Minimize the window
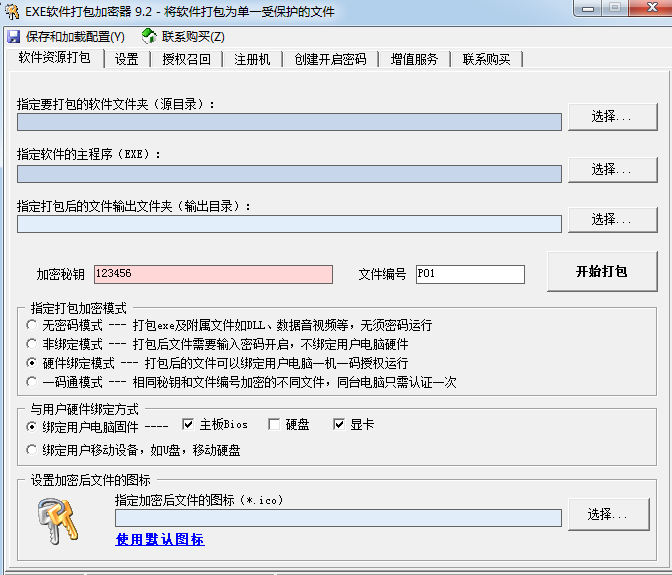The image size is (672, 575). click(588, 8)
